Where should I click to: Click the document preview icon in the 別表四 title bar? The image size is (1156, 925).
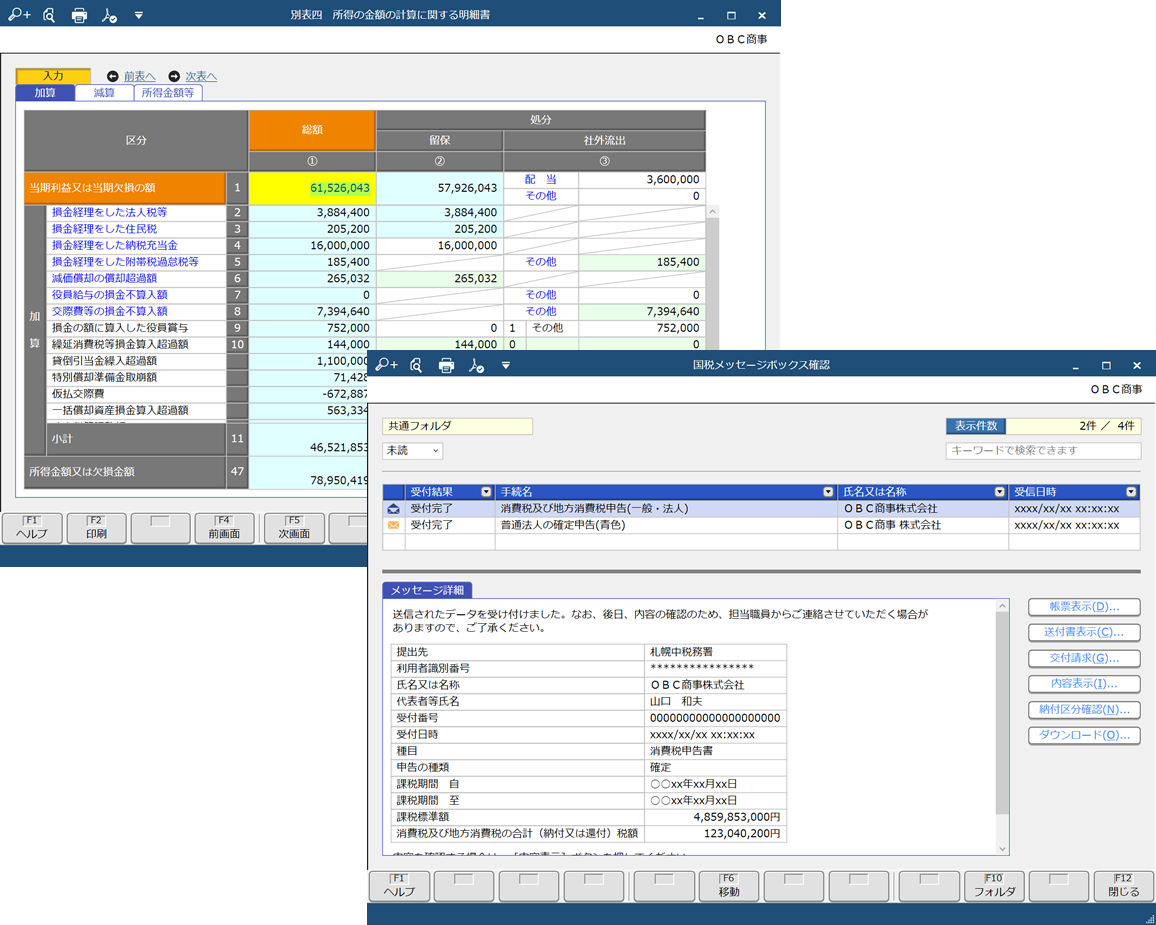[x=49, y=16]
